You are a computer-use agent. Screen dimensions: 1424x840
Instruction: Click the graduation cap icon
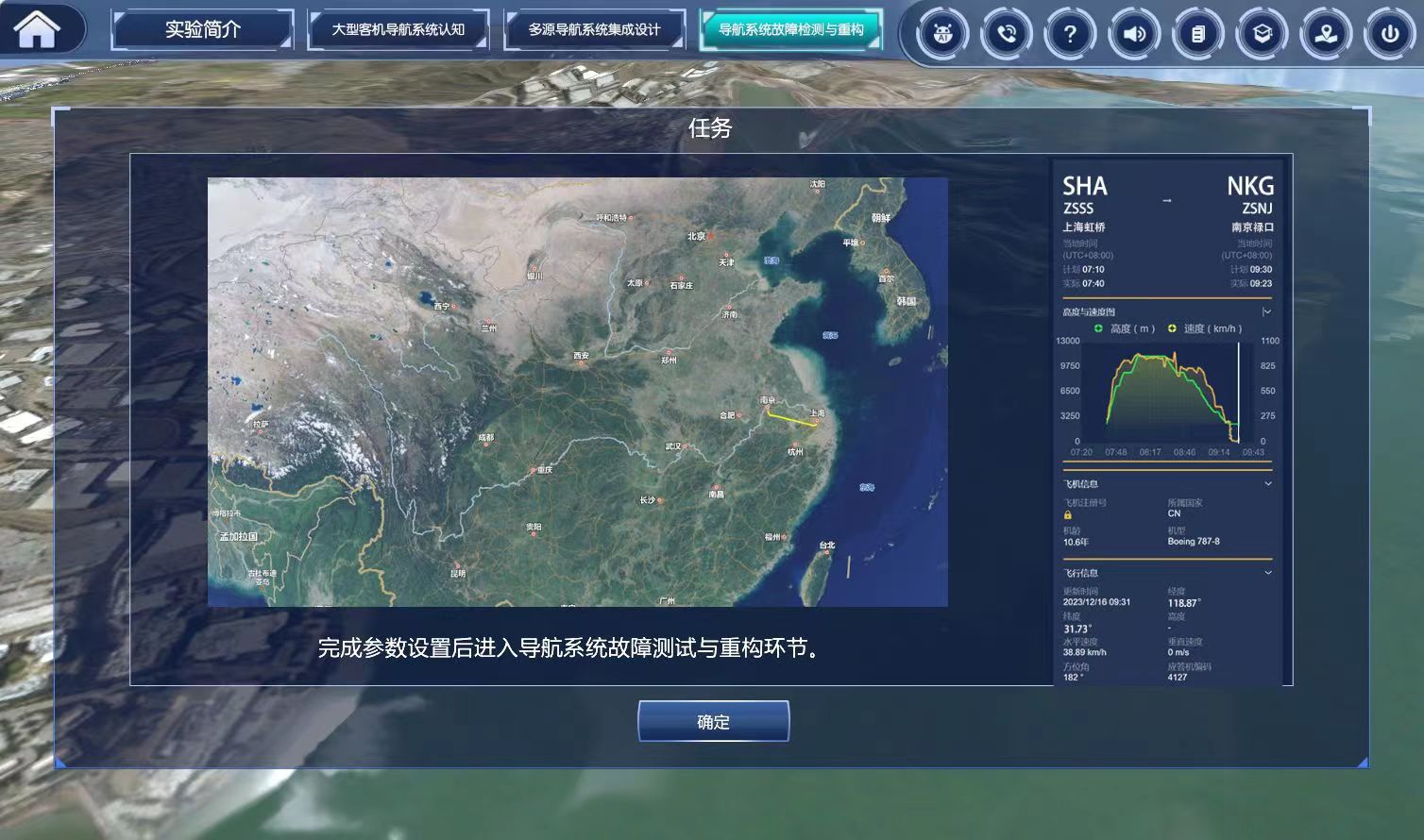[x=1262, y=35]
